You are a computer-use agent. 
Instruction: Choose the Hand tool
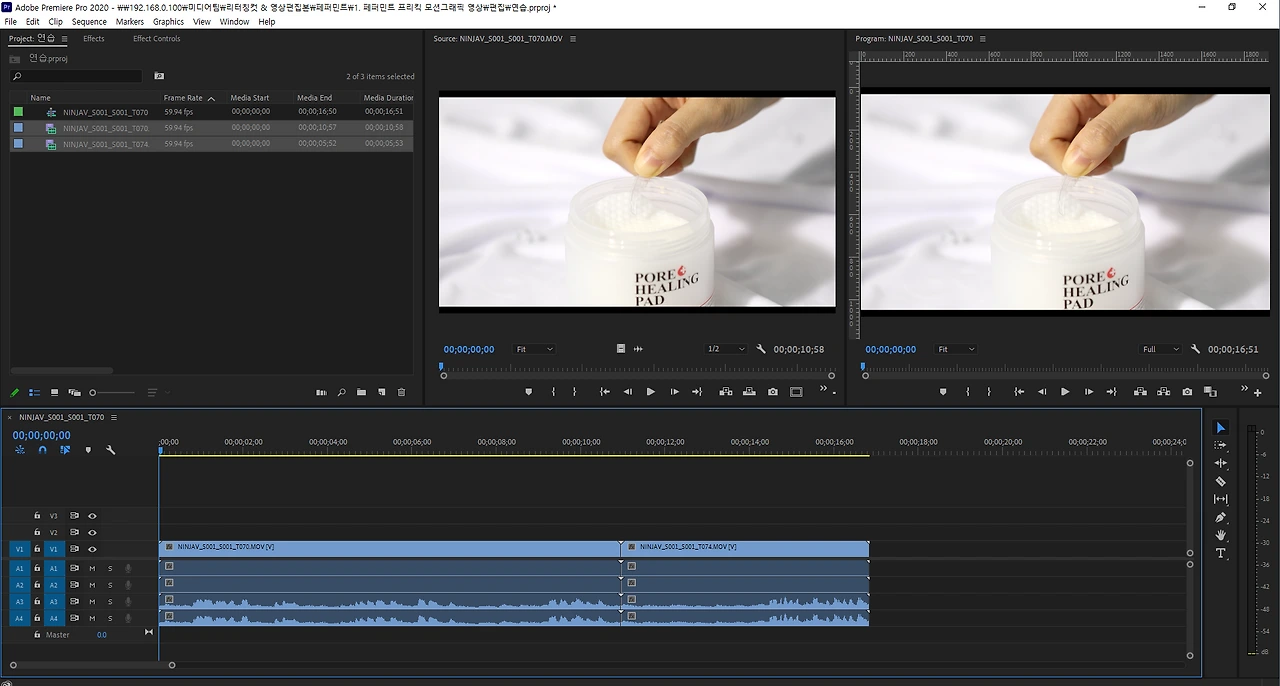(1220, 535)
